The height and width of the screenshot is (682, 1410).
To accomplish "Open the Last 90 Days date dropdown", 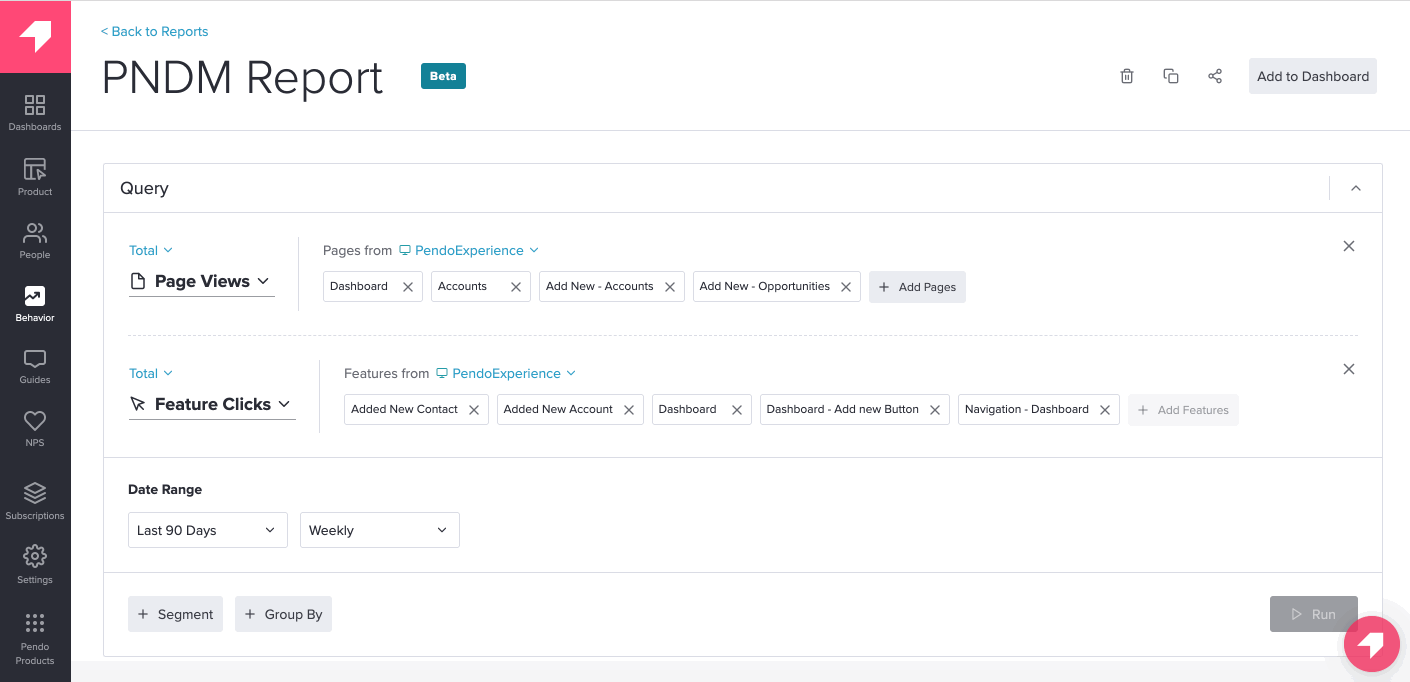I will [208, 530].
